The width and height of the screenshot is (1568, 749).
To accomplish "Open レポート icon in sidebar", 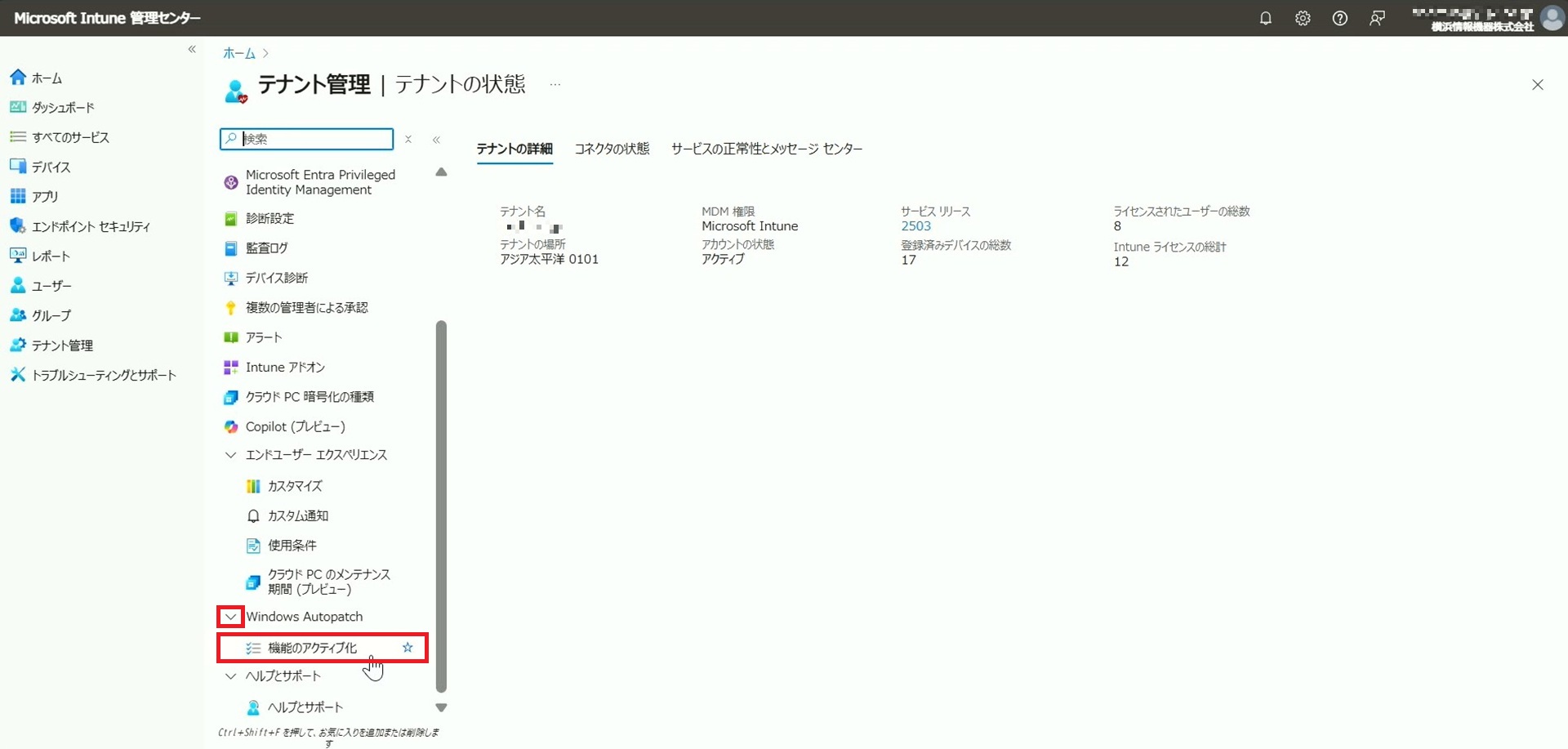I will tap(18, 256).
